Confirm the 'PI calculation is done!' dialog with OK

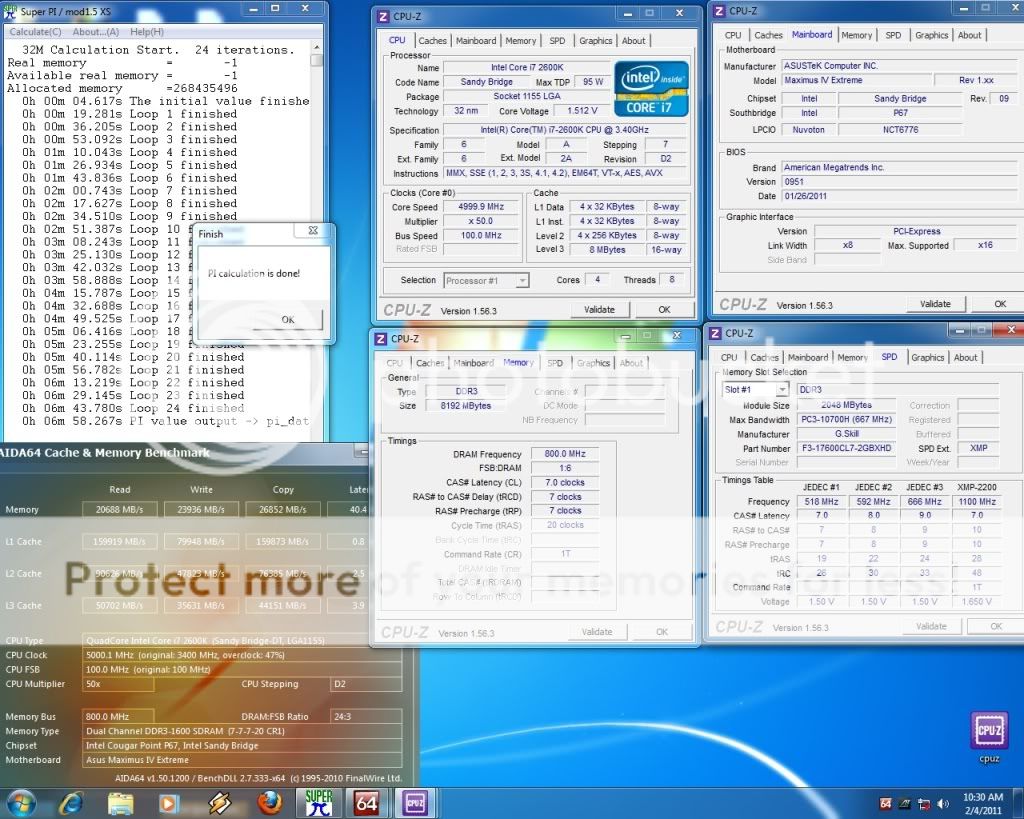tap(287, 319)
